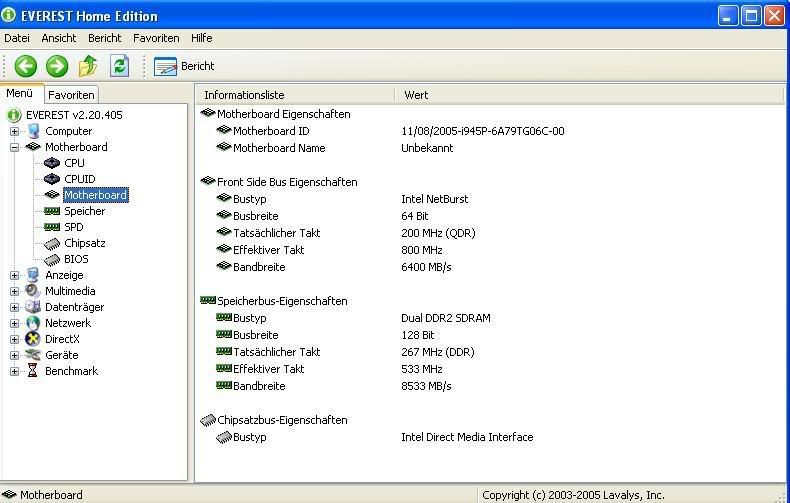Screen dimensions: 790x503
Task: Open the Hilfe menu
Action: pyautogui.click(x=202, y=38)
